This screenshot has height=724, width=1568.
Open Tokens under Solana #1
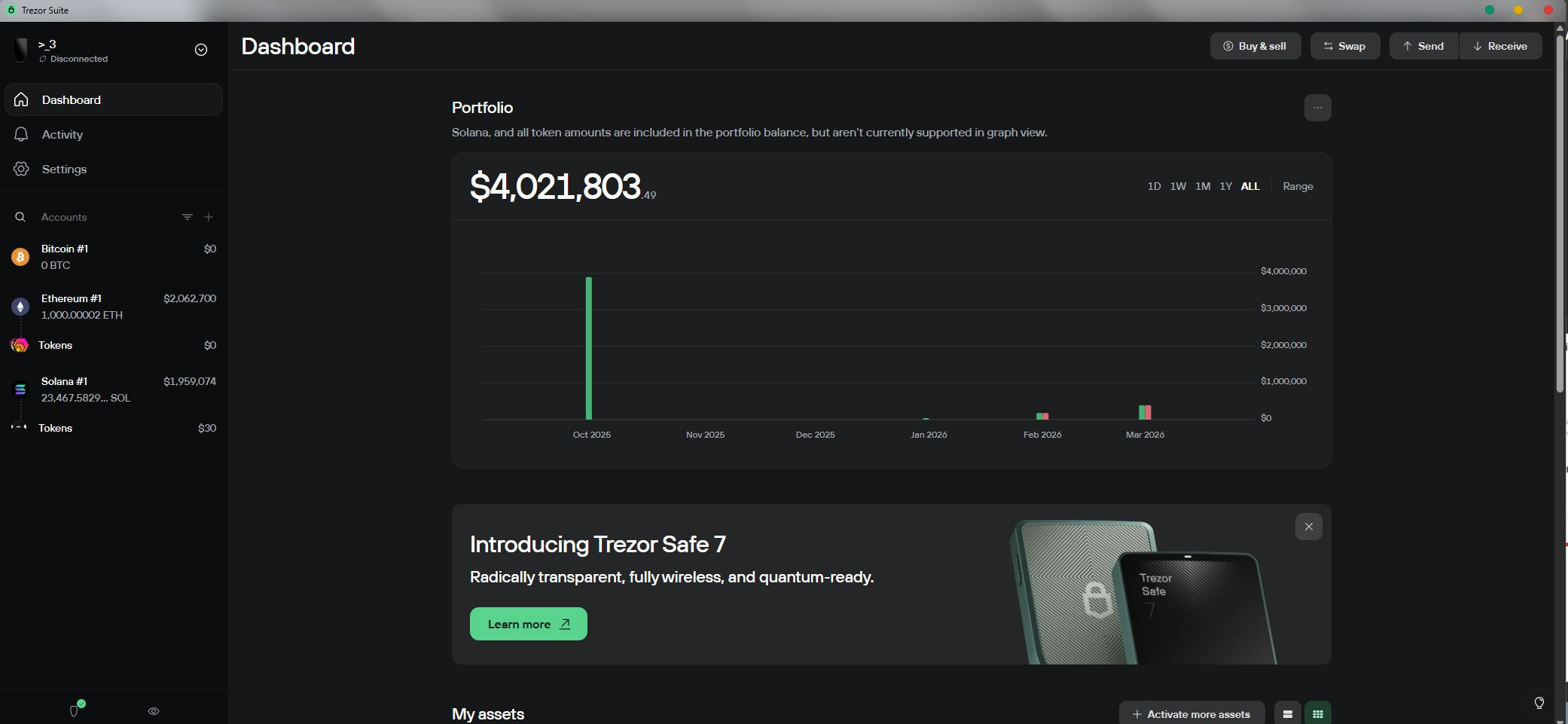(114, 428)
